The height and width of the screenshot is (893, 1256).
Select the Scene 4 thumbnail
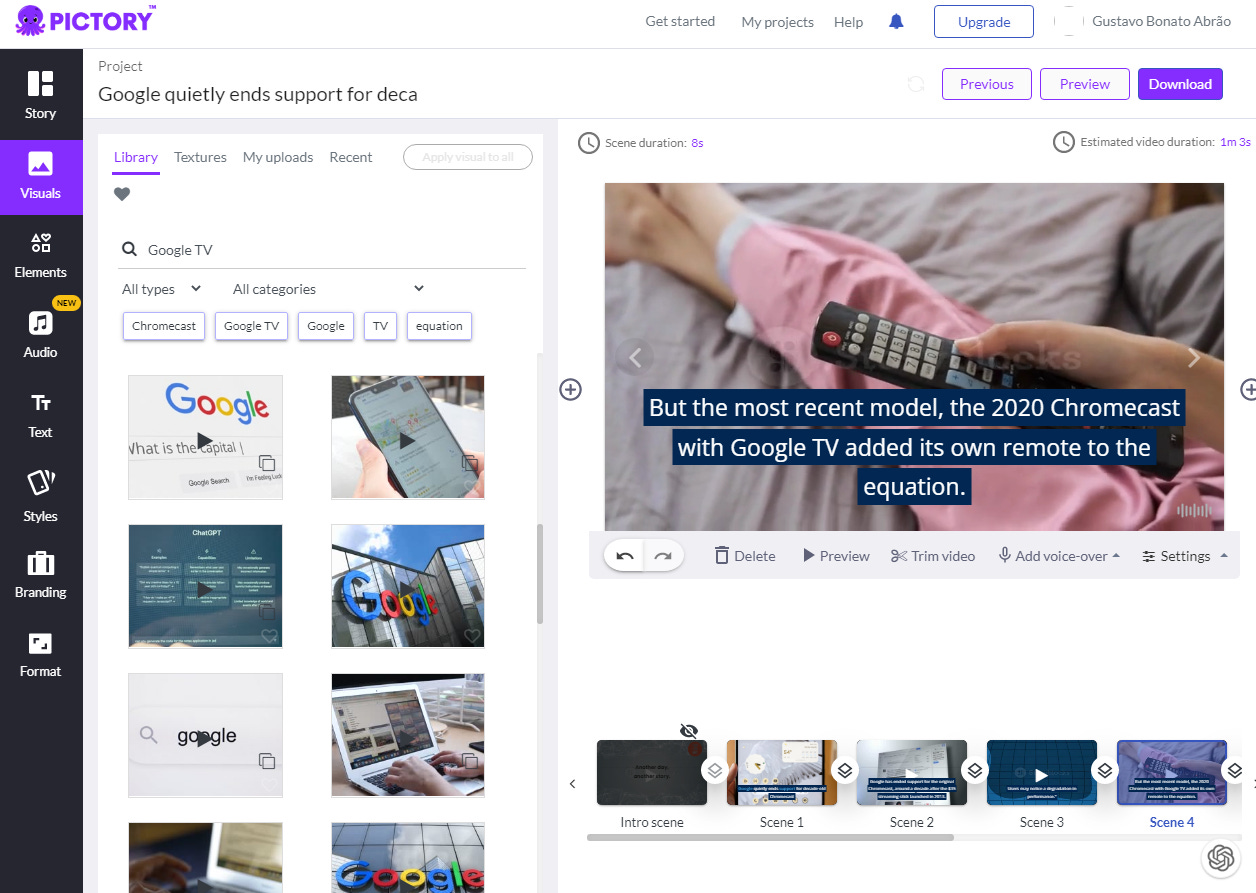click(1171, 773)
